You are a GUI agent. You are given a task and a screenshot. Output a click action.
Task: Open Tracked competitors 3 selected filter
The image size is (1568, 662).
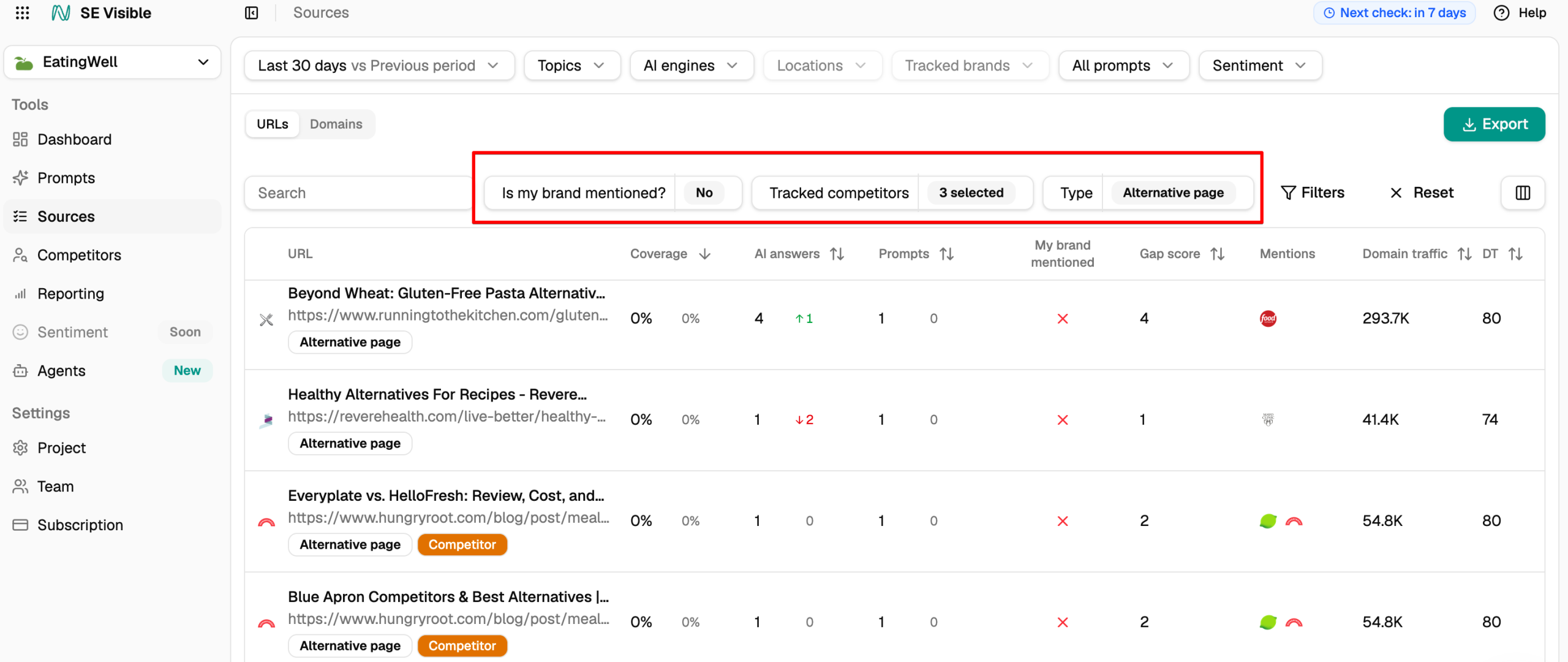[892, 193]
